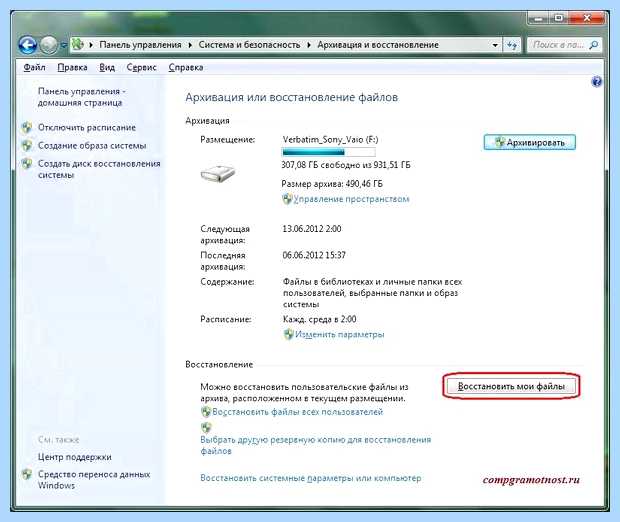Click shield icon beside Средство переноса данных
This screenshot has height=522, width=620.
pos(27,474)
